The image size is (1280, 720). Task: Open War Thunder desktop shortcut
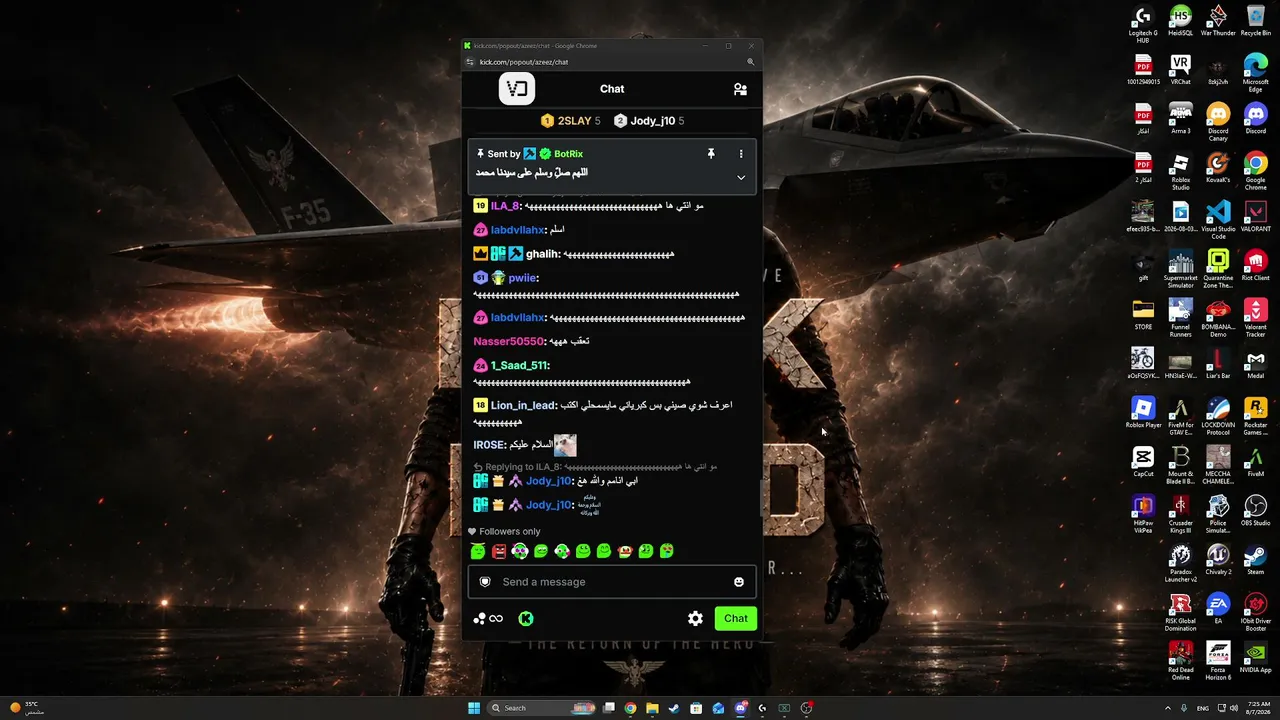click(x=1218, y=22)
